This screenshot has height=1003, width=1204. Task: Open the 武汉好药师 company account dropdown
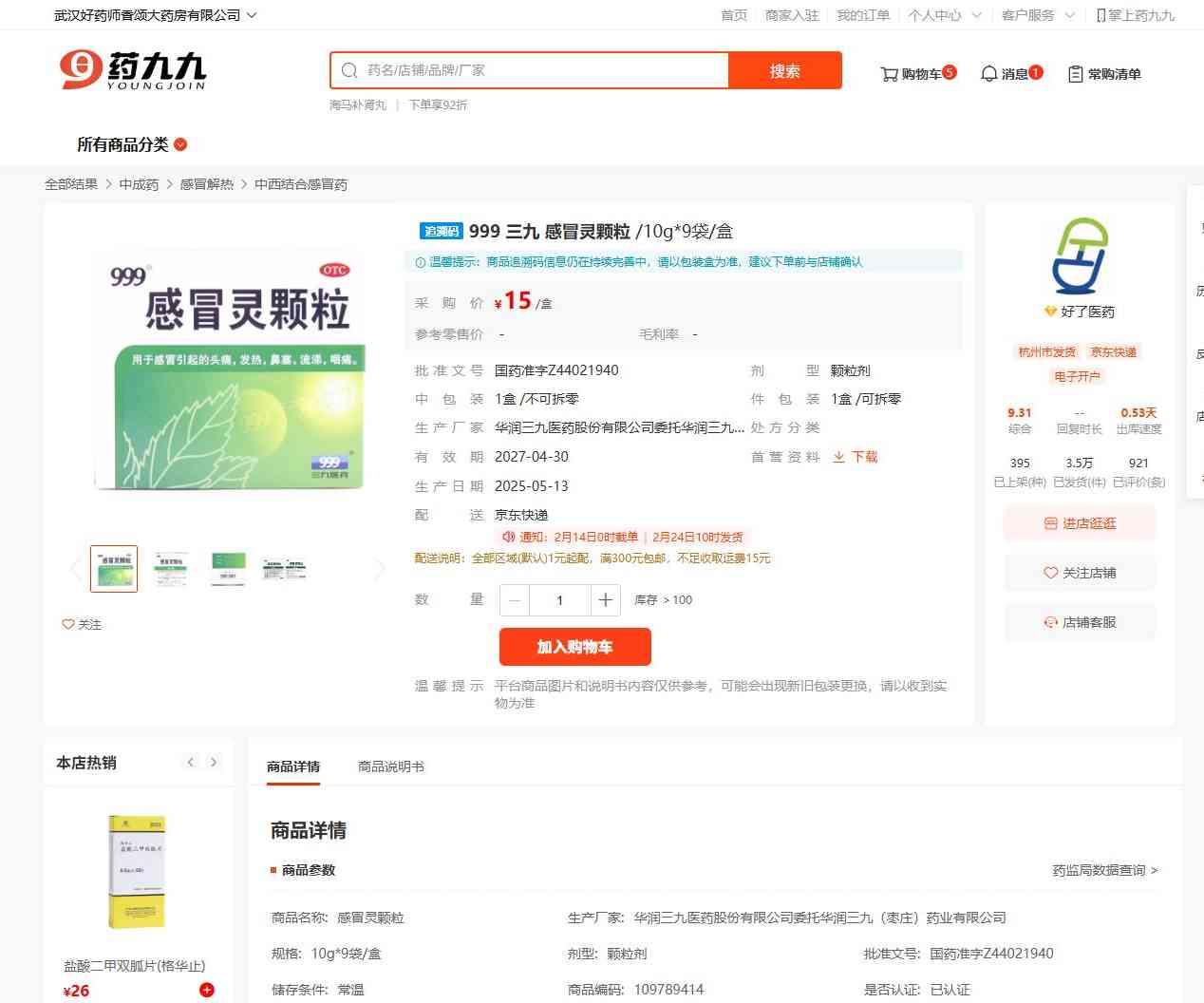(x=155, y=15)
